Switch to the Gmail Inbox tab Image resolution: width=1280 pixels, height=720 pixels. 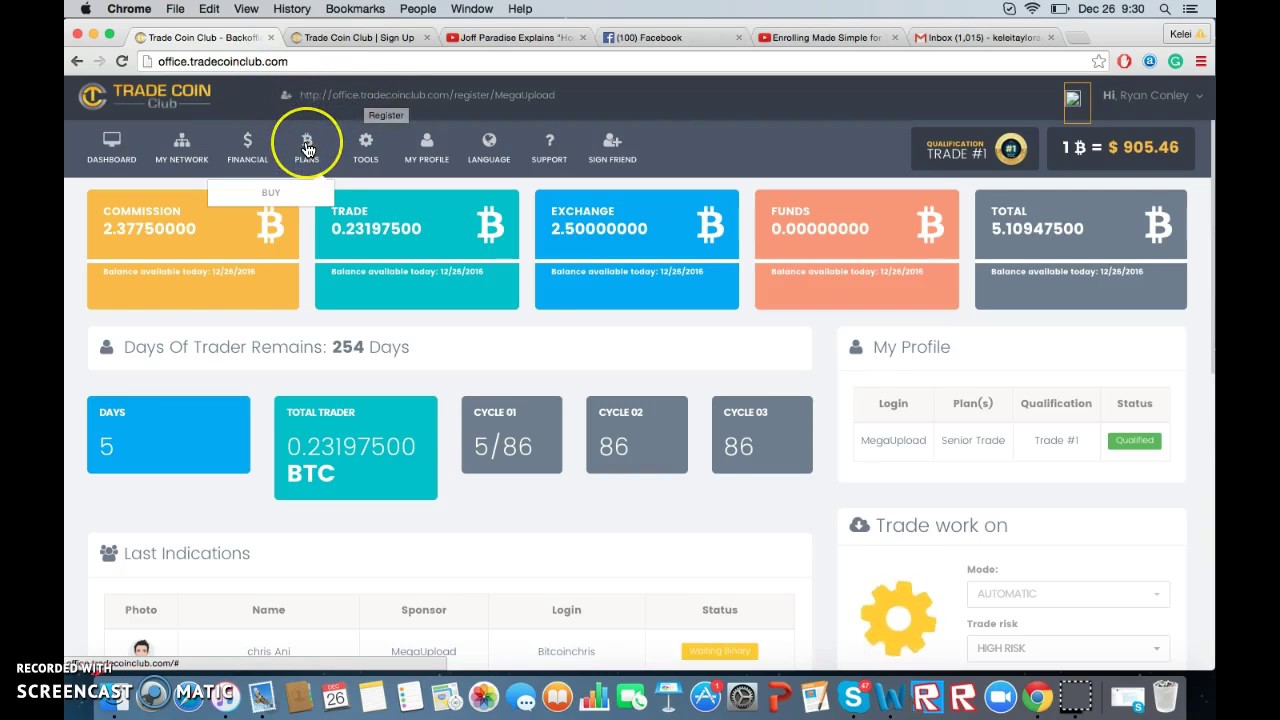[x=983, y=38]
